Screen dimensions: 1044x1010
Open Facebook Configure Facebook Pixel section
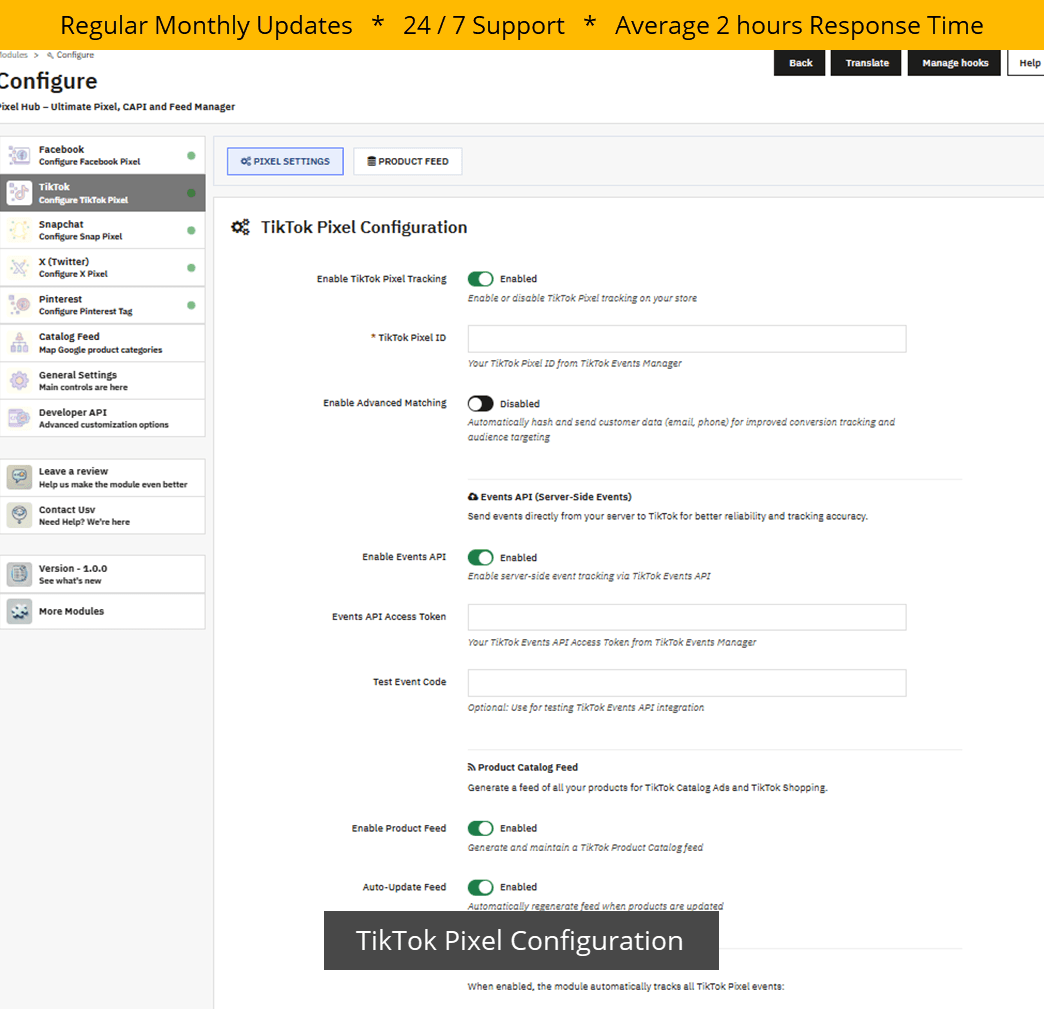coord(103,156)
